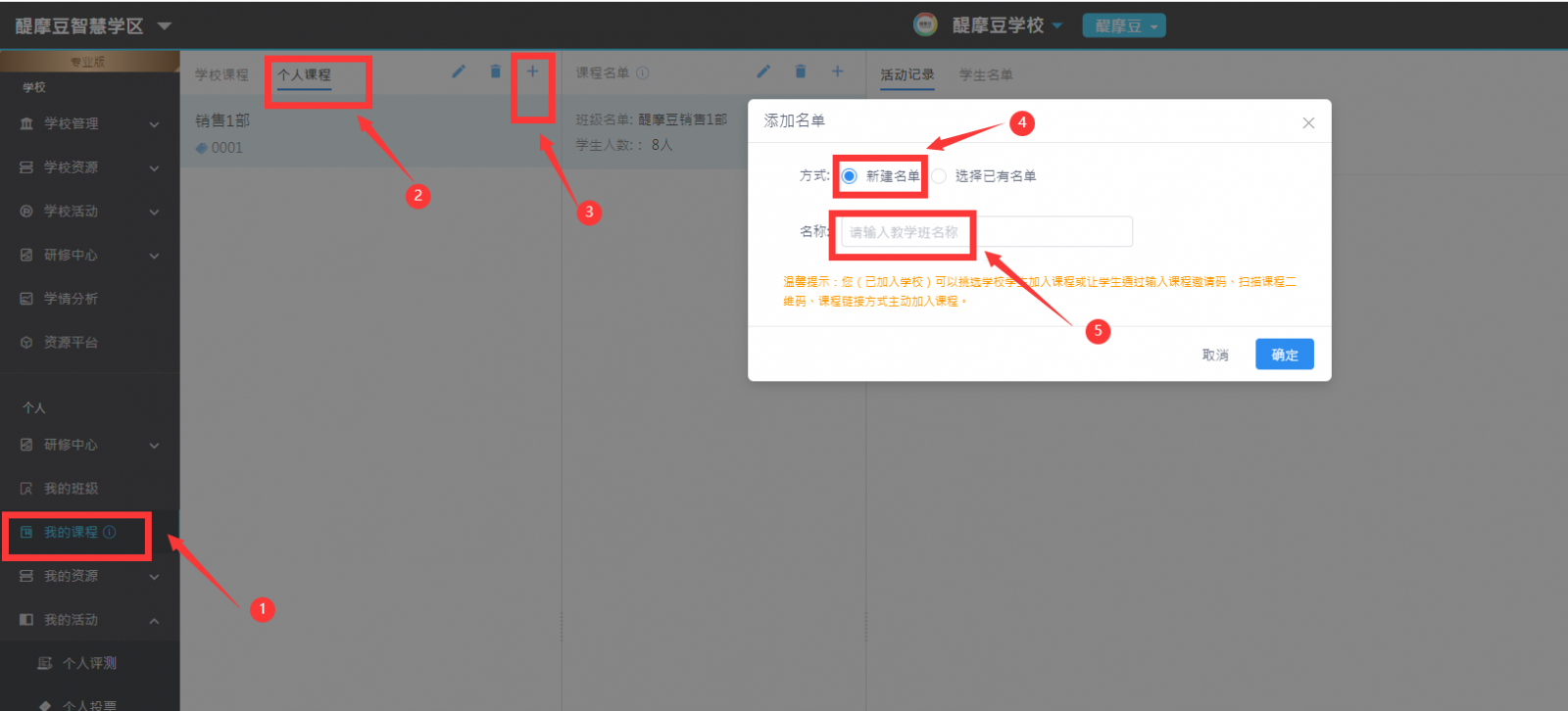Open the 醍摩豆智慧学区 dropdown arrow
The height and width of the screenshot is (711, 1568).
point(165,26)
